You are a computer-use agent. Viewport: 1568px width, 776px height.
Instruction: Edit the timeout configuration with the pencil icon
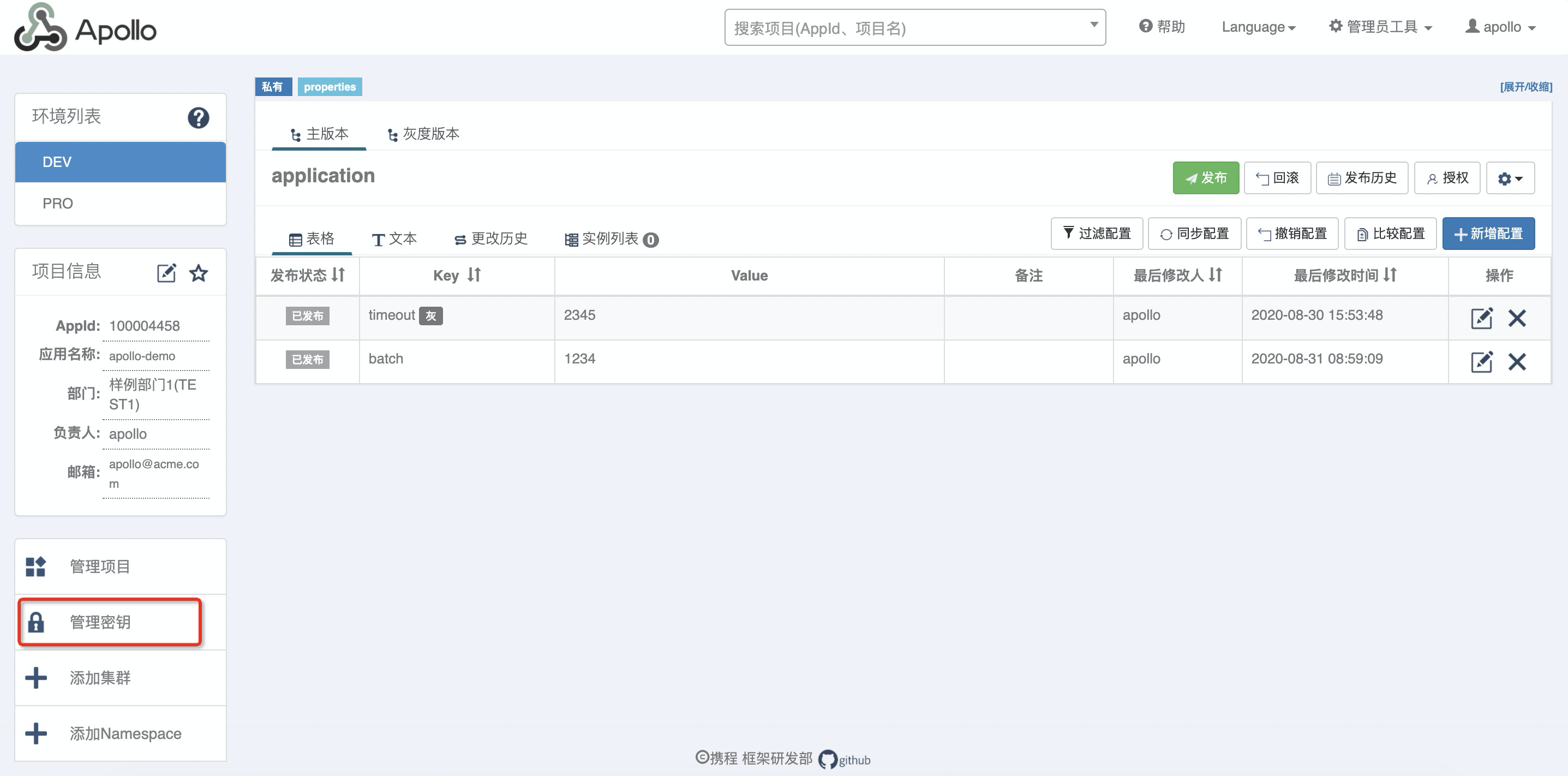click(x=1482, y=318)
